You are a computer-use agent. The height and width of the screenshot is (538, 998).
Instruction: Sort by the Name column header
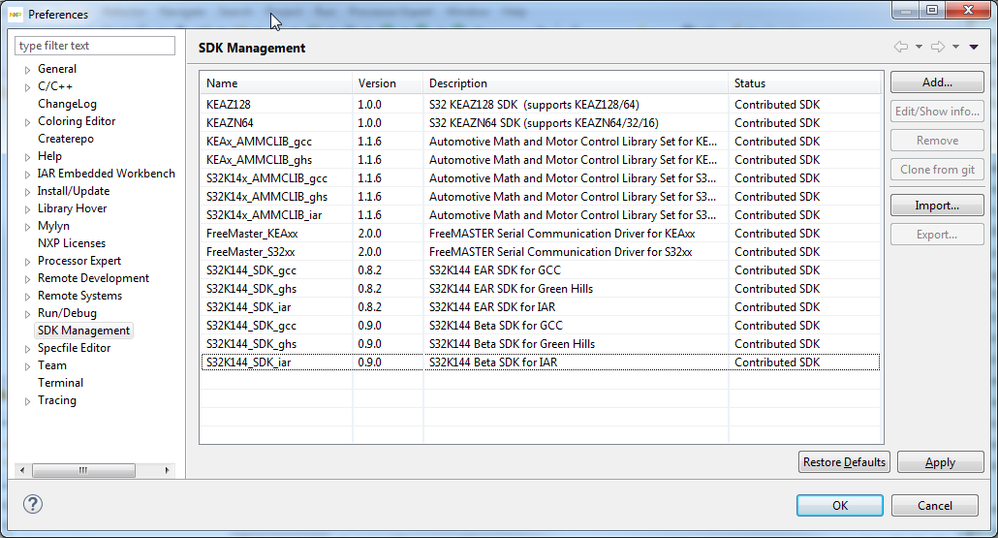276,83
